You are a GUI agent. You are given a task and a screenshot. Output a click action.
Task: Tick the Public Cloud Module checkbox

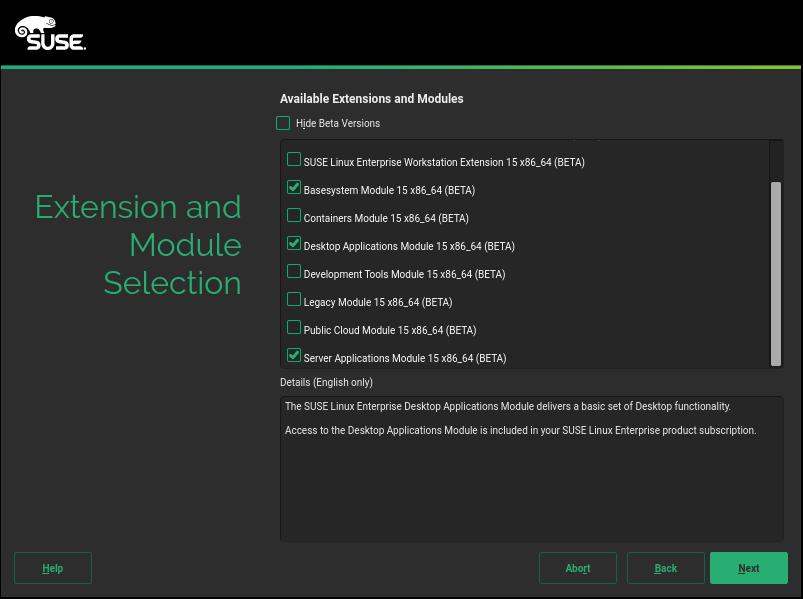click(294, 327)
